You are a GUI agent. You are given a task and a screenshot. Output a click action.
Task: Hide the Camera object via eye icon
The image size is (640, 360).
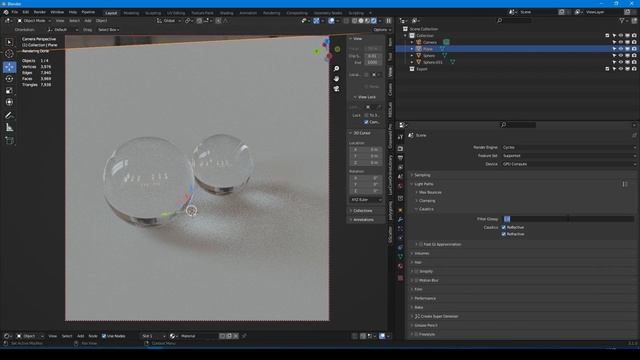coord(621,42)
